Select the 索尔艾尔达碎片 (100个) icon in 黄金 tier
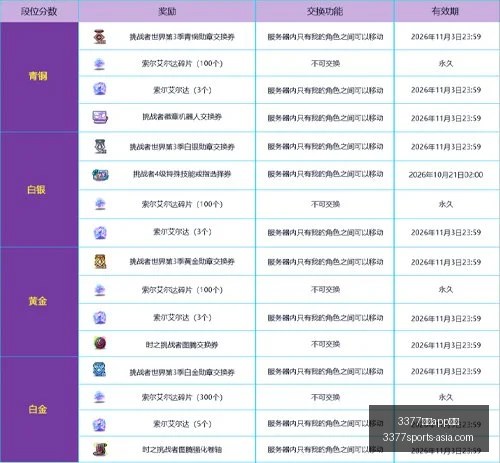Screen dimensions: 500x463 99,290
